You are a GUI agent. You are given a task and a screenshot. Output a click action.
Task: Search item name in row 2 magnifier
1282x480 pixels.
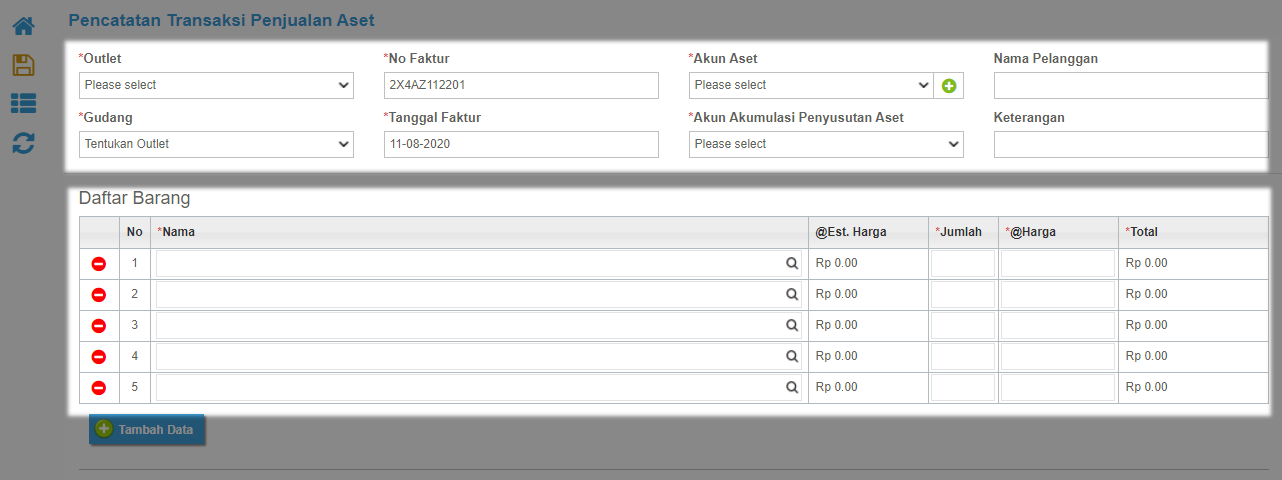click(x=792, y=295)
